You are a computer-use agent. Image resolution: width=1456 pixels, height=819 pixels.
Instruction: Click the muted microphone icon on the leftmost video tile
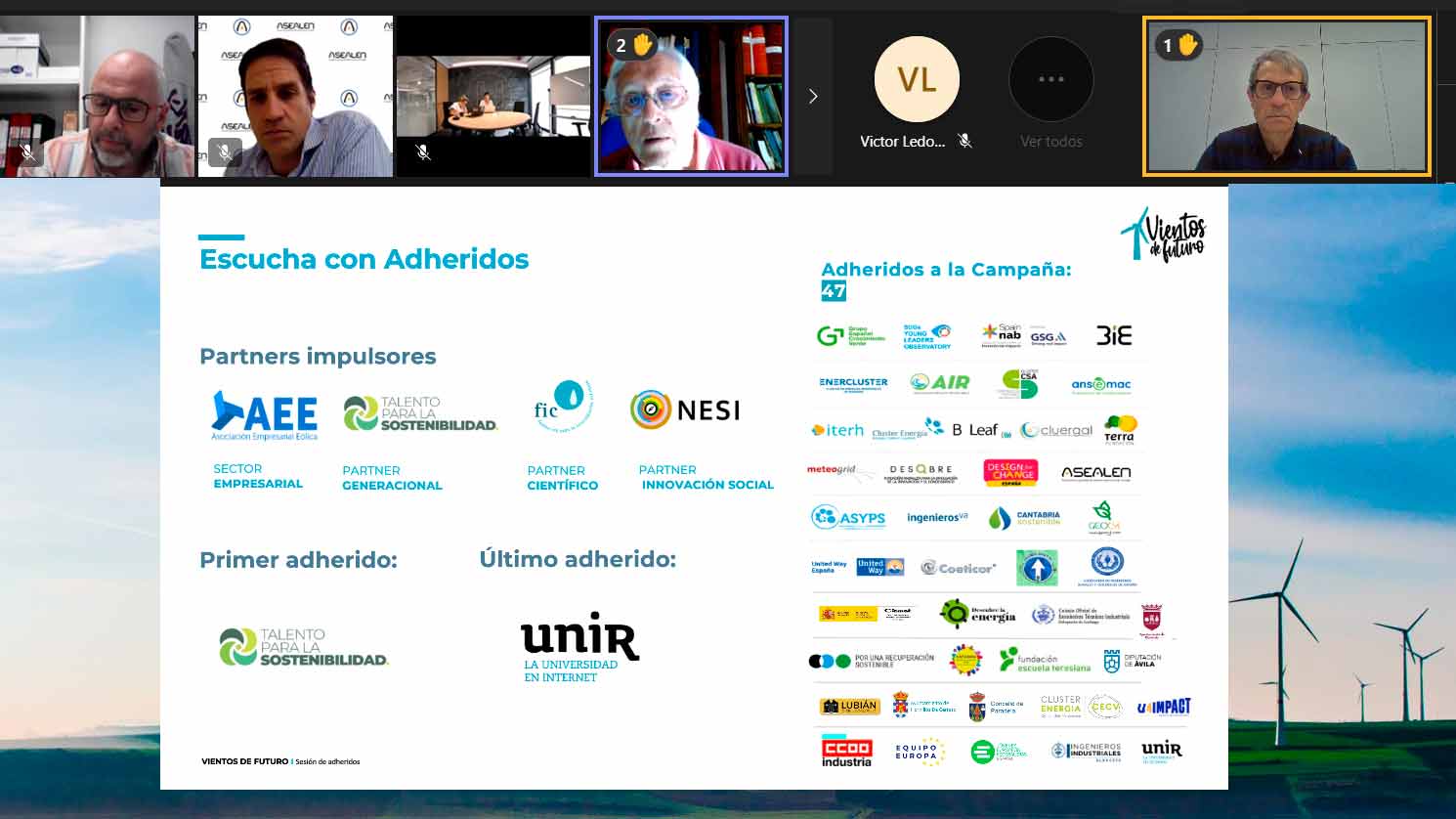click(27, 152)
